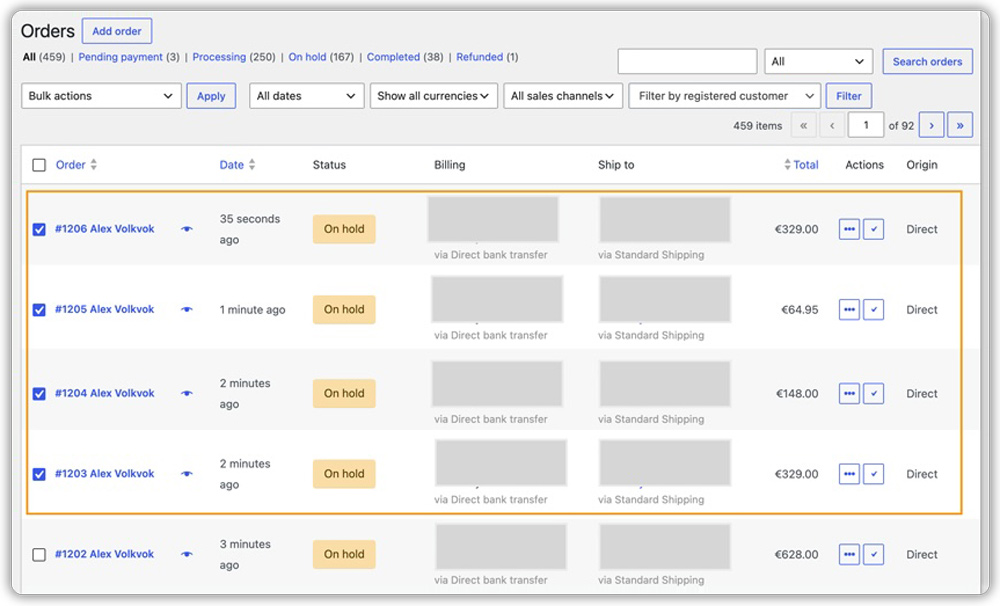The height and width of the screenshot is (606, 1000).
Task: Uncheck order #1203 checkbox
Action: tap(39, 475)
